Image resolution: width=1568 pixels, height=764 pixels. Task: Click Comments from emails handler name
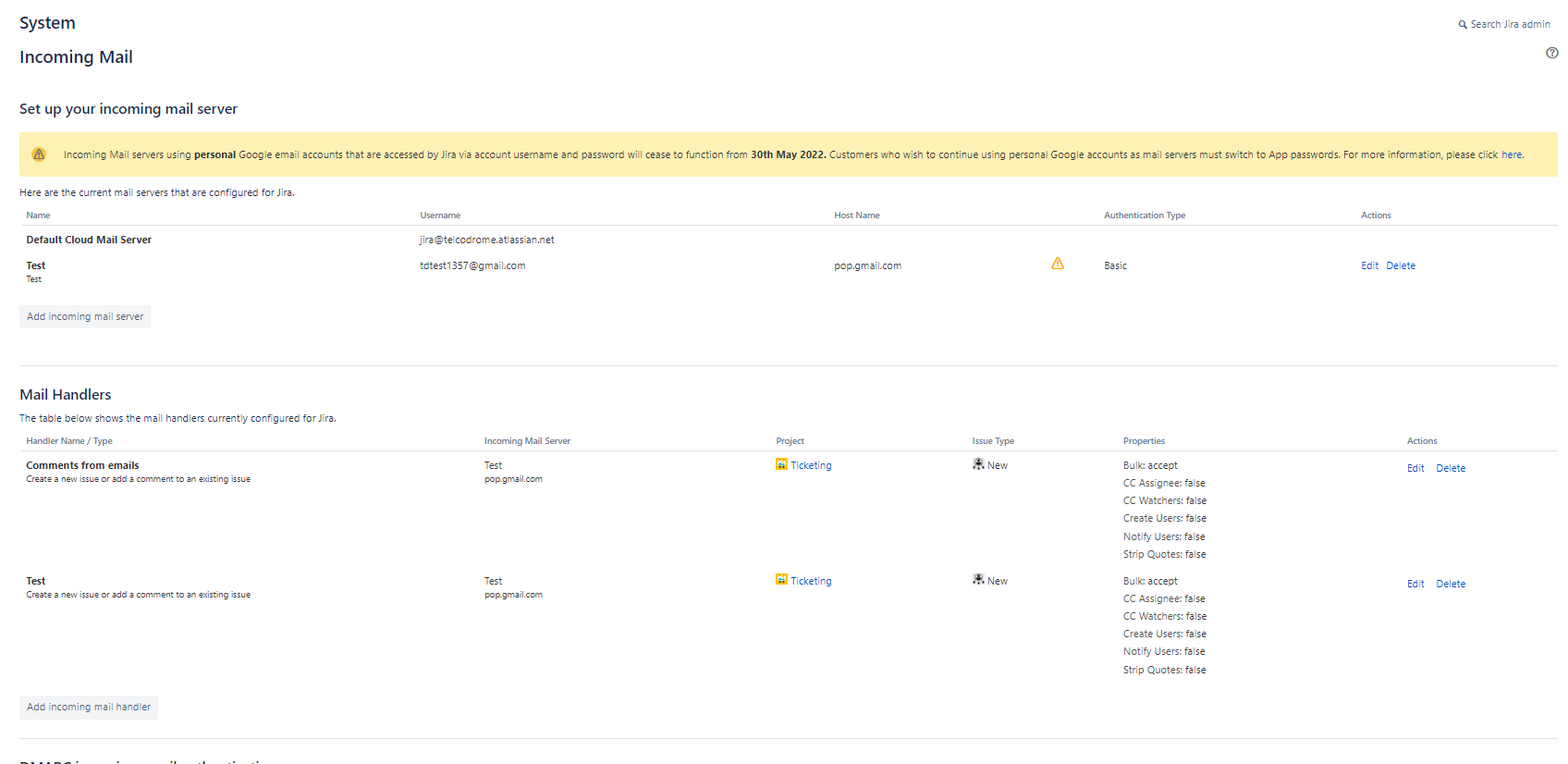(x=82, y=465)
